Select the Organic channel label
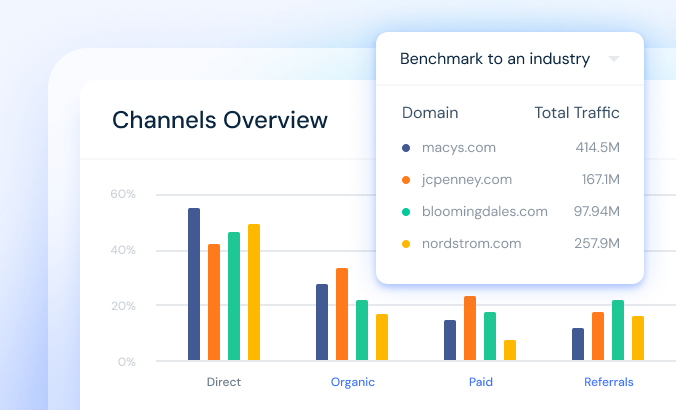The width and height of the screenshot is (676, 410). (x=353, y=382)
